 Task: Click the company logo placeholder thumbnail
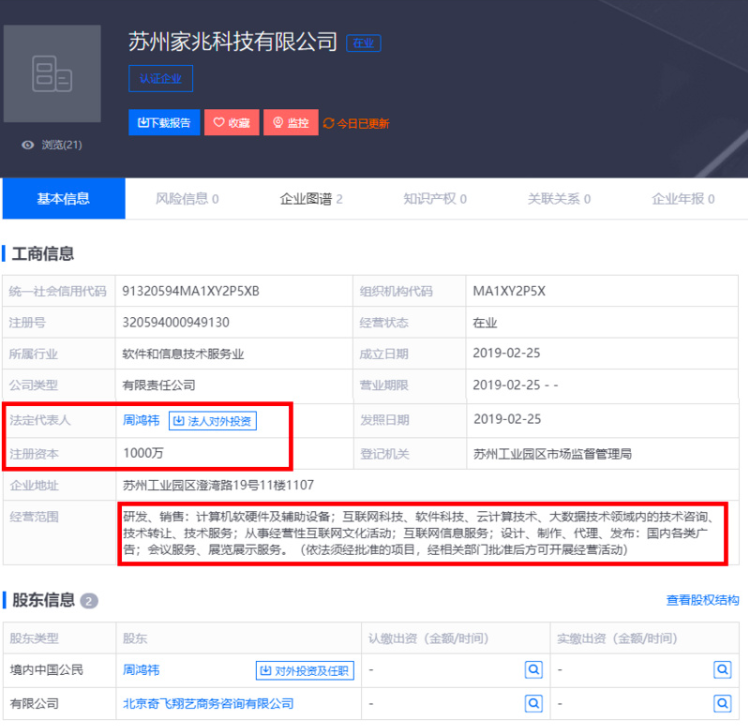[52, 74]
